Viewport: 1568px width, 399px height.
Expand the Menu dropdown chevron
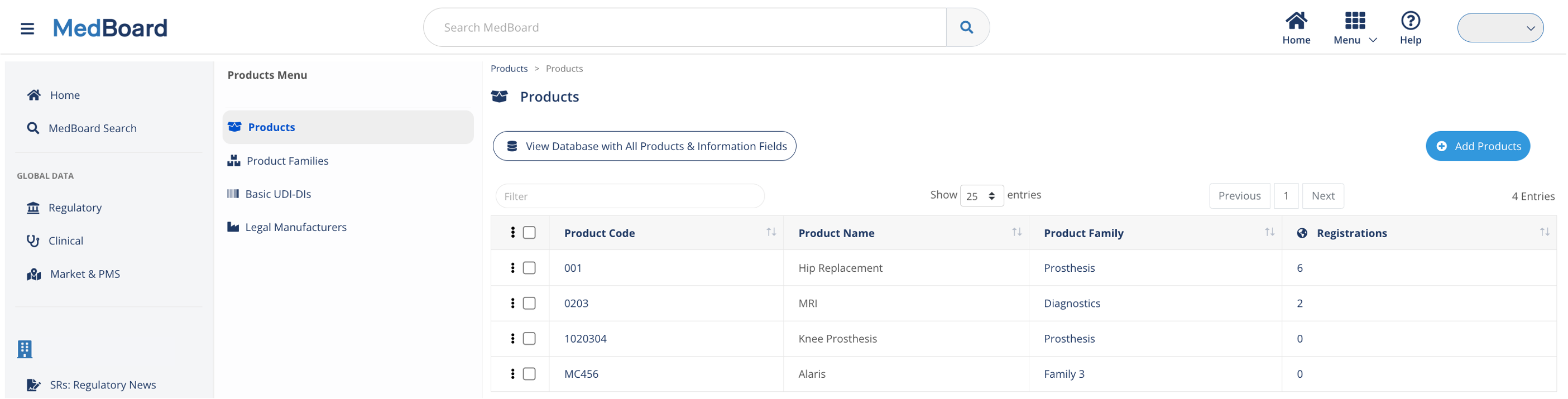1374,40
